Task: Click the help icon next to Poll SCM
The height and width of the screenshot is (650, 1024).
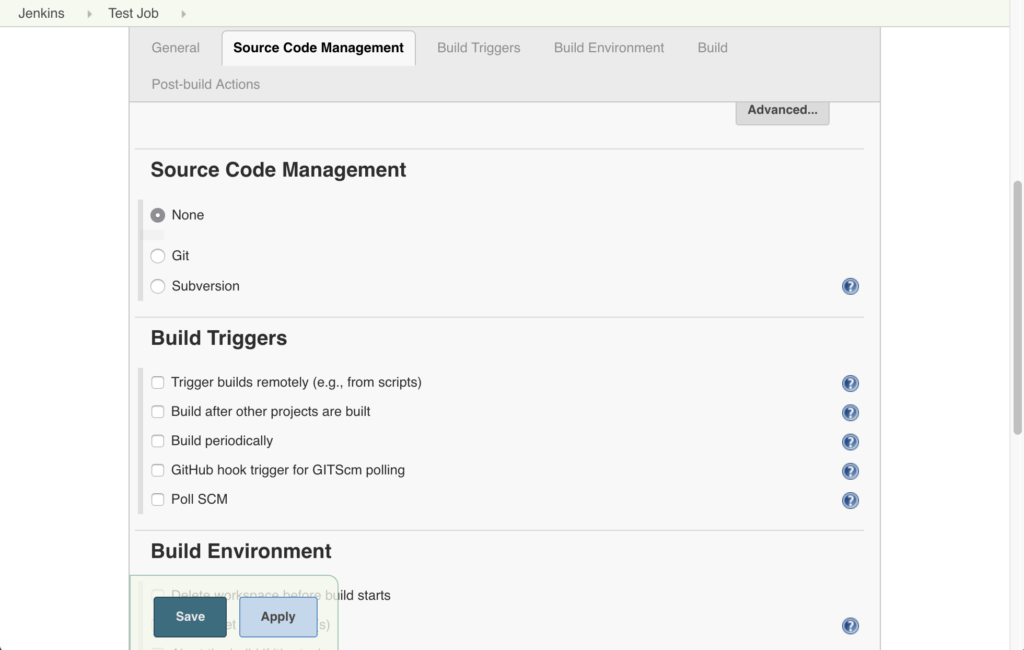Action: click(x=850, y=500)
